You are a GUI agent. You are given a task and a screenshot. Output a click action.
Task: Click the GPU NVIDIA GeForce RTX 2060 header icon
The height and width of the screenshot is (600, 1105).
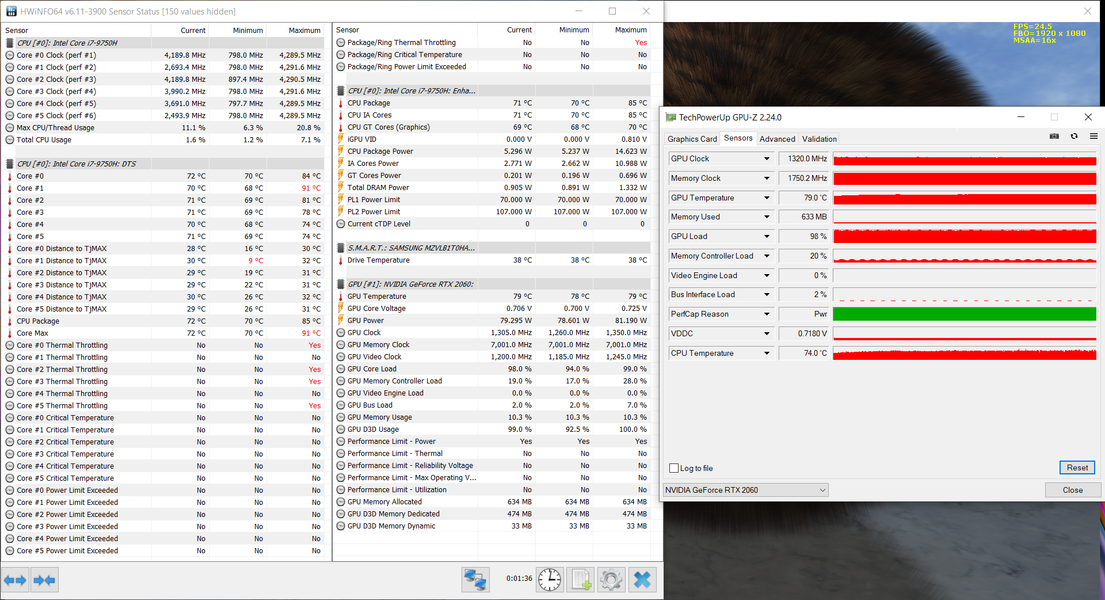[340, 284]
